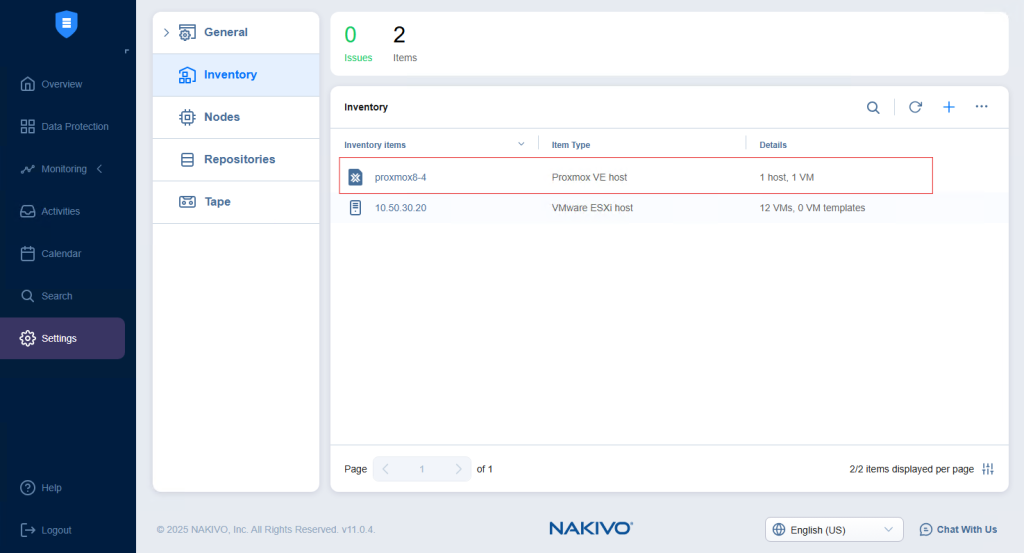Add a new inventory item
The width and height of the screenshot is (1024, 553).
click(x=949, y=107)
